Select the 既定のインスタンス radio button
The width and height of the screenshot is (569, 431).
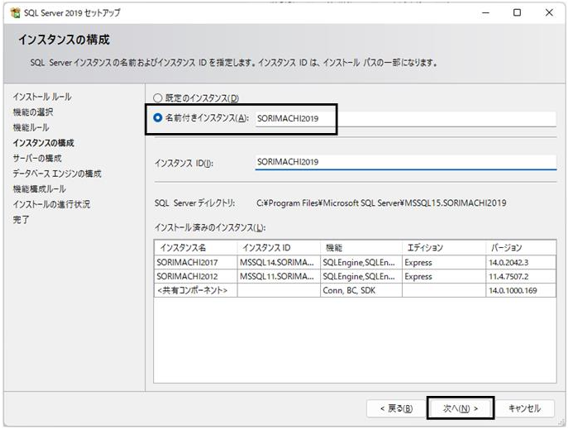pos(157,98)
